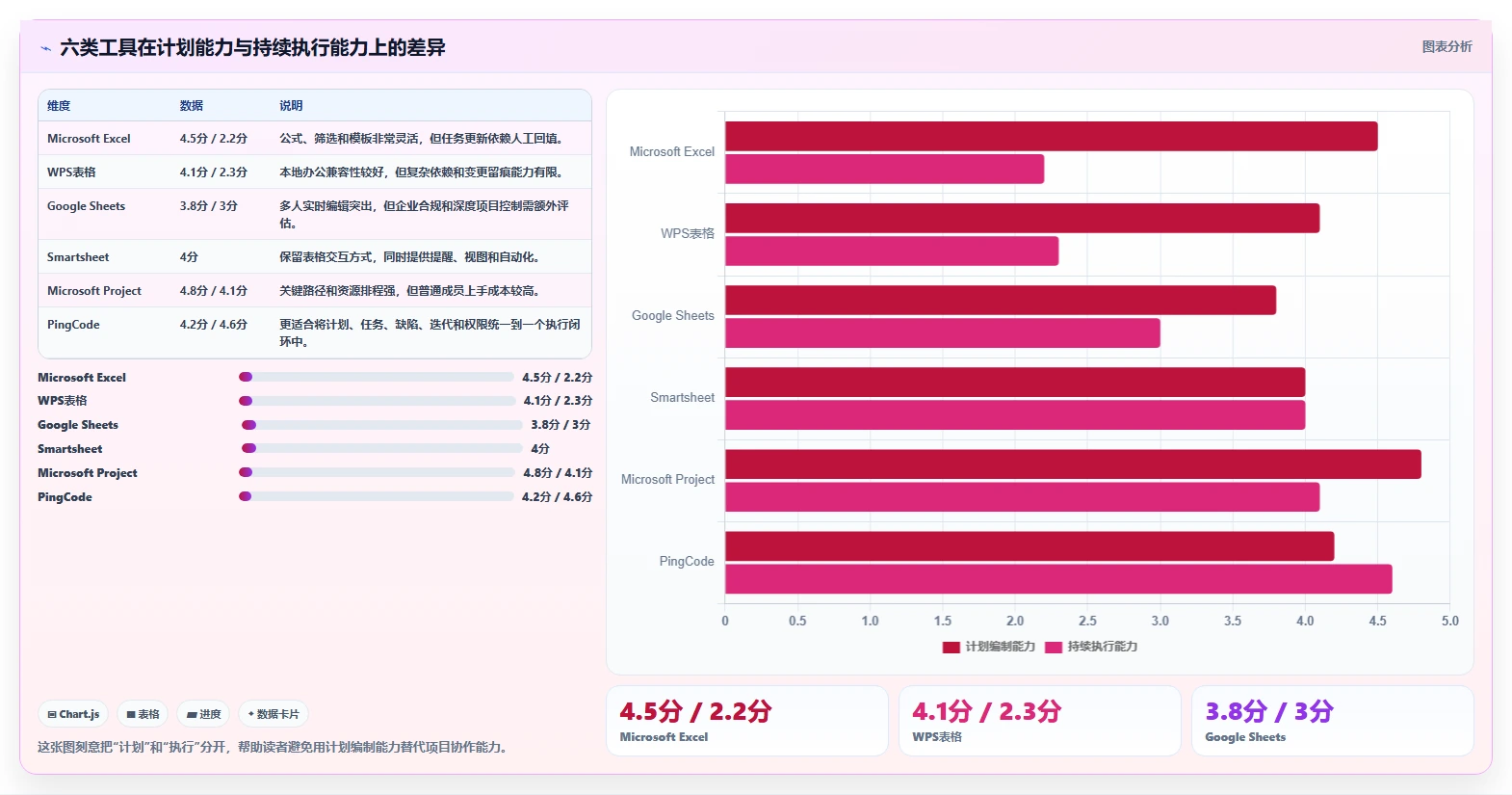The height and width of the screenshot is (795, 1512).
Task: Click the description starting 更适合将计划、任务、缺陷
Action: point(430,333)
